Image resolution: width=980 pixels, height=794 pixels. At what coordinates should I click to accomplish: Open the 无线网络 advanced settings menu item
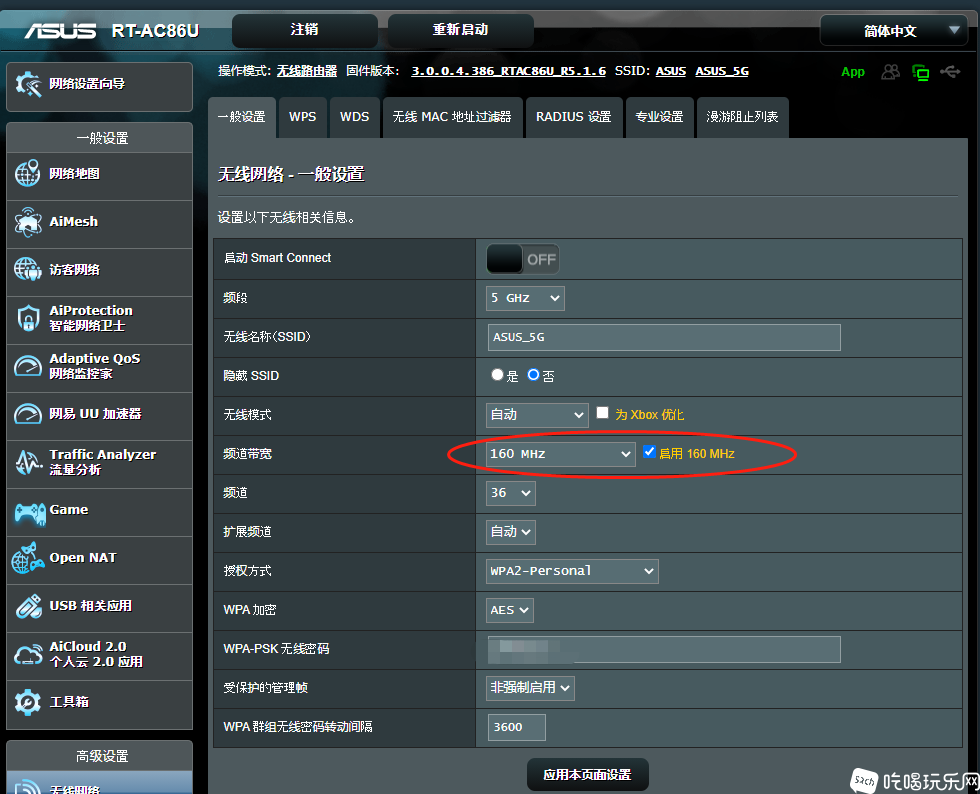(99, 783)
